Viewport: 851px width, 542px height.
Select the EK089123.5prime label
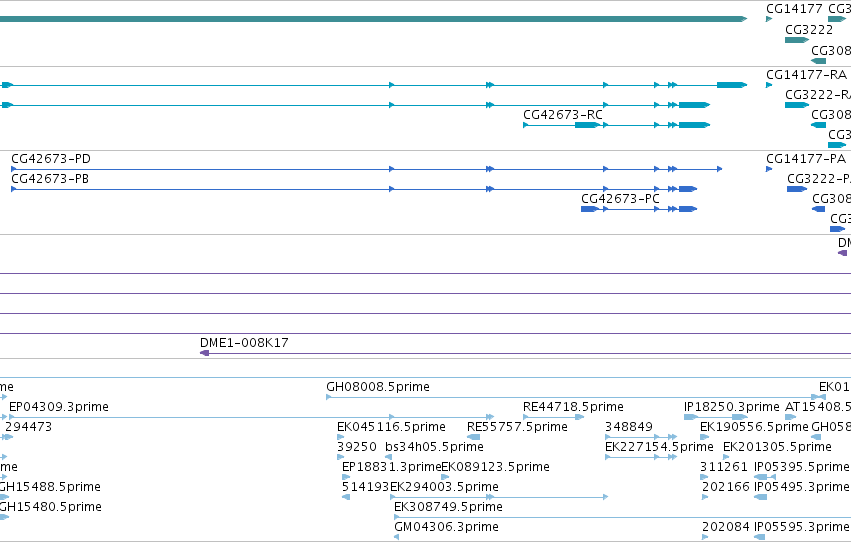coord(496,467)
